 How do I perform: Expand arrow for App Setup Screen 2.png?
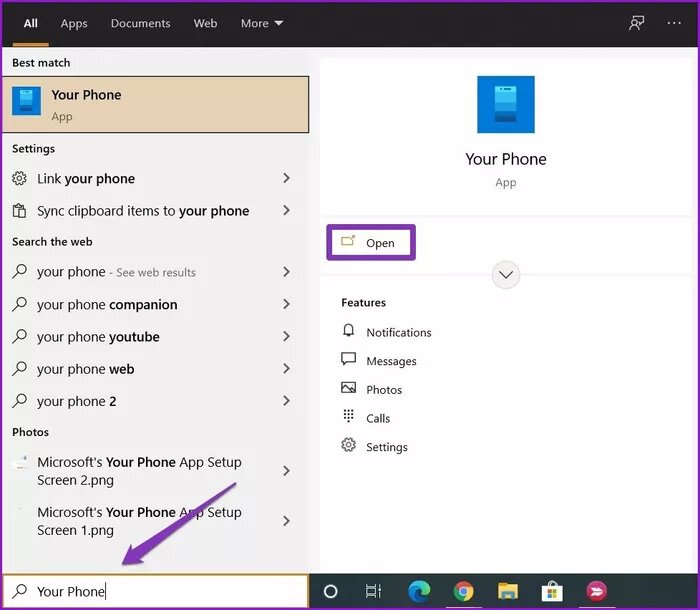286,471
